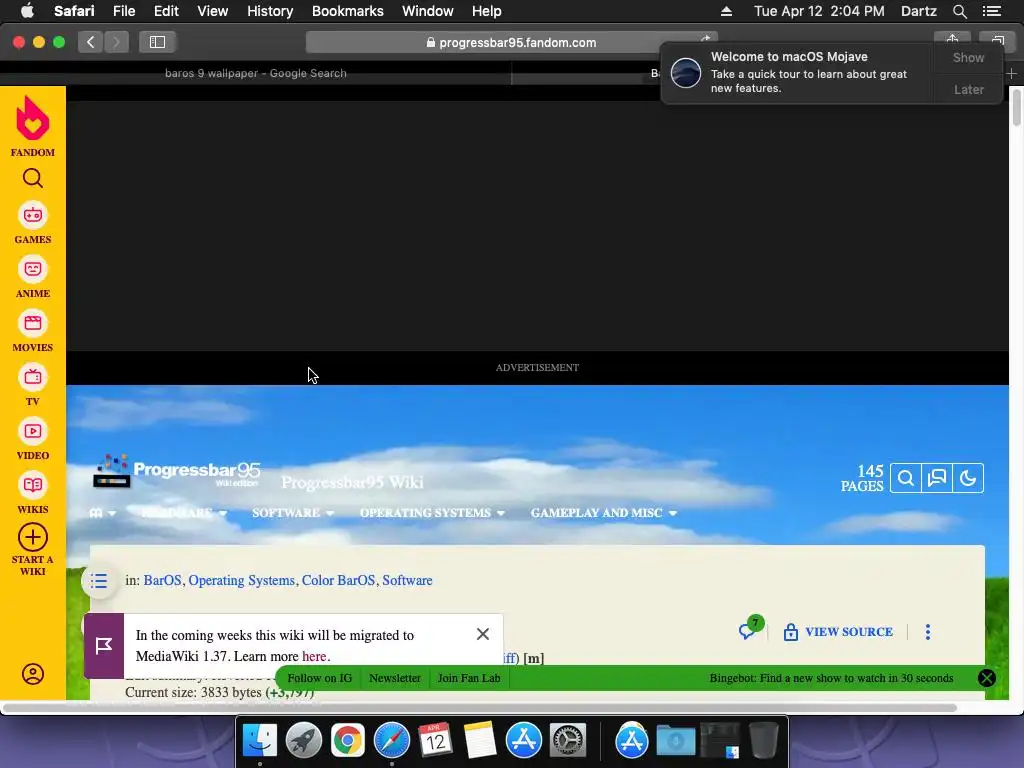
Task: Click Later on the Mojave notification
Action: click(x=968, y=89)
